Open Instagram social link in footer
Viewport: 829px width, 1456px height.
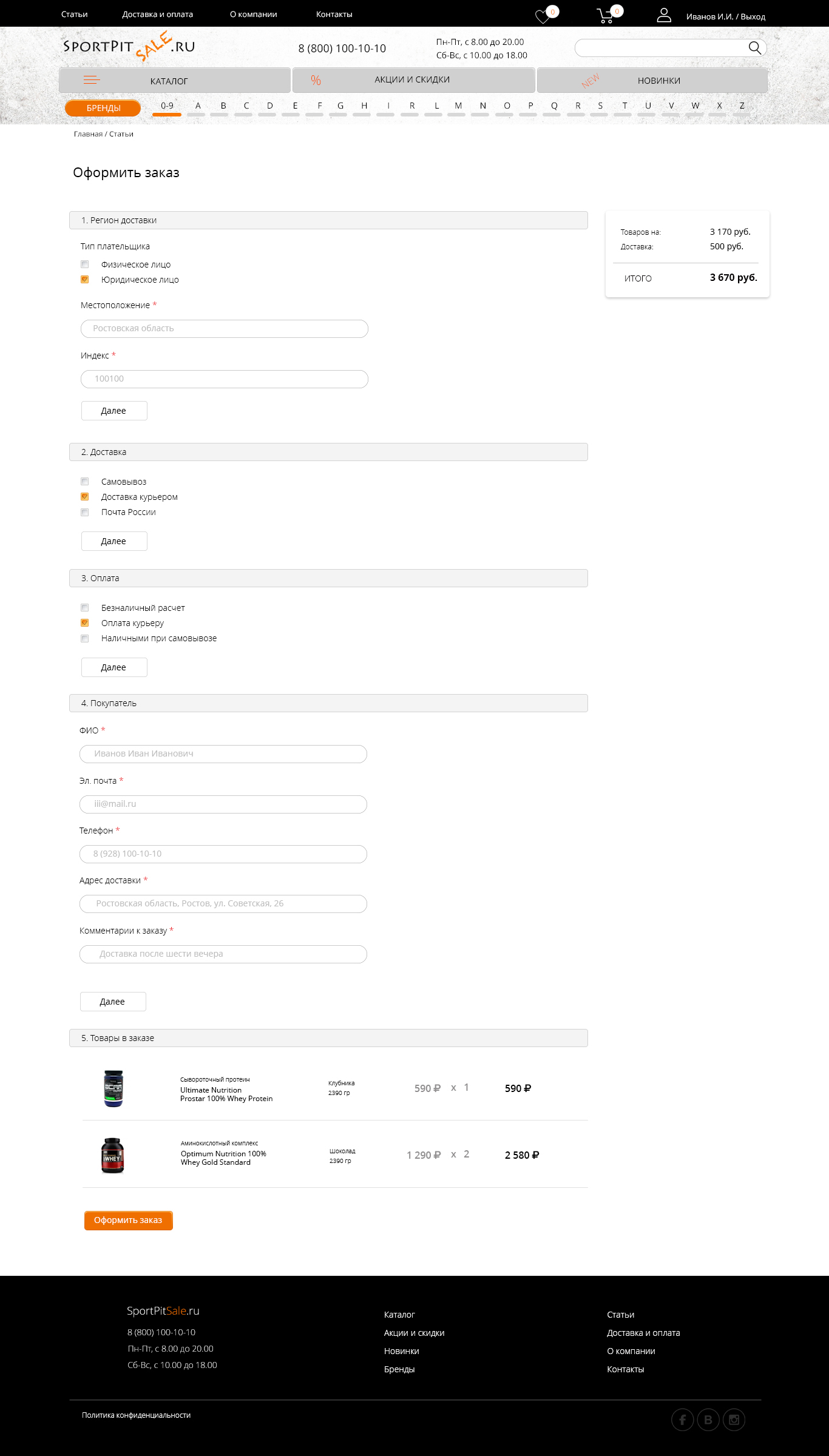(734, 1420)
